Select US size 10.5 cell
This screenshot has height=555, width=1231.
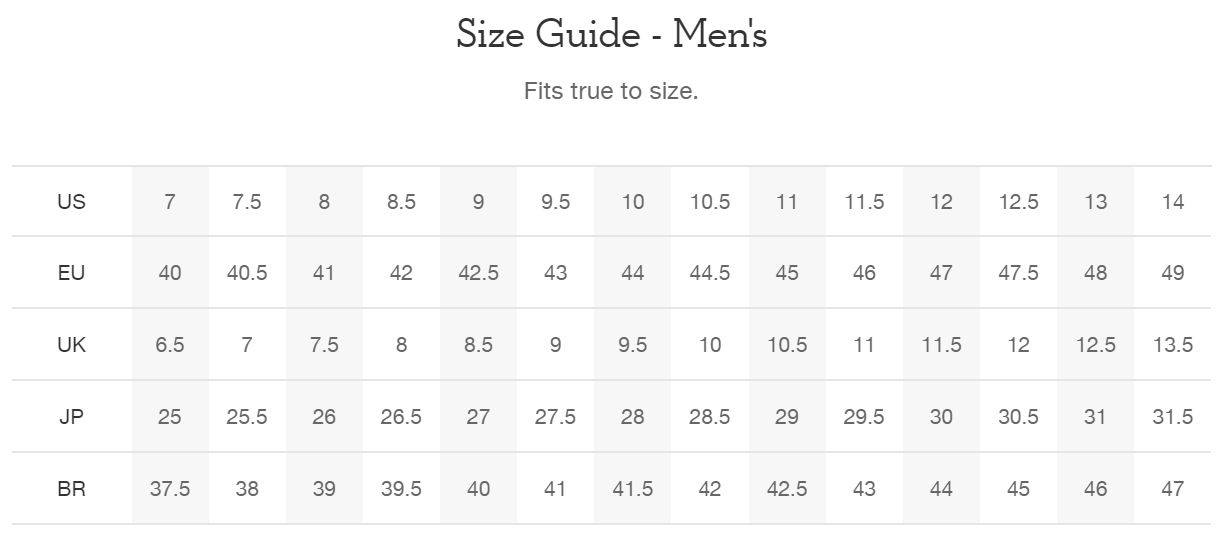710,202
